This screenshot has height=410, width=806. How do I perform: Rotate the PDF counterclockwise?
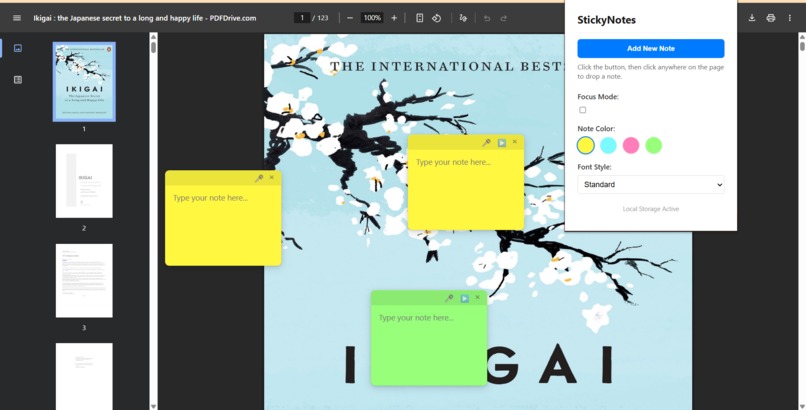click(436, 18)
